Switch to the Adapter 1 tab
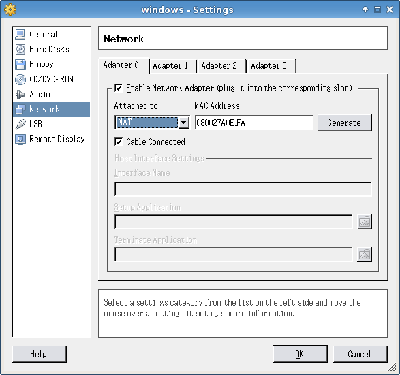 coord(173,66)
